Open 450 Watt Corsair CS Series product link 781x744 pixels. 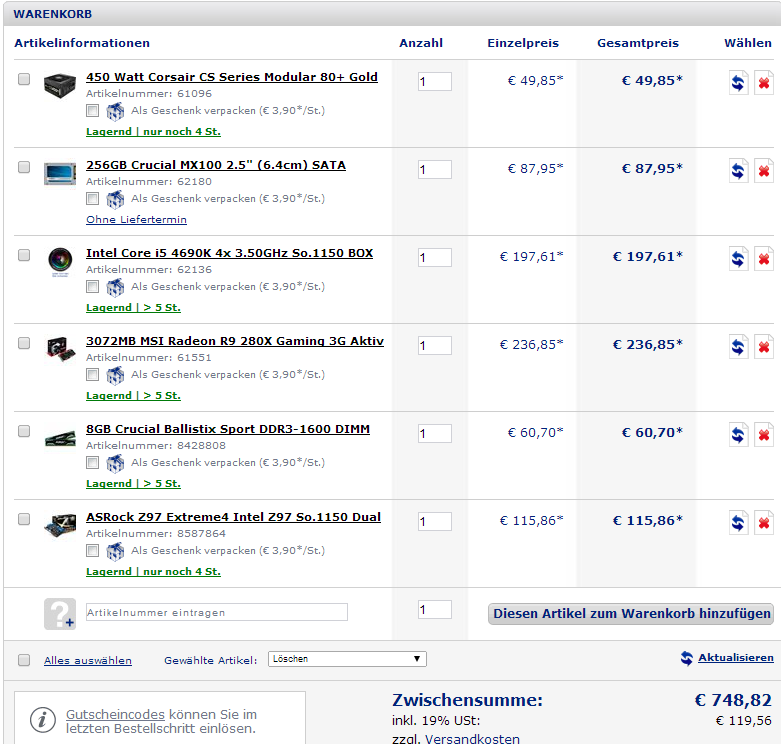(232, 77)
